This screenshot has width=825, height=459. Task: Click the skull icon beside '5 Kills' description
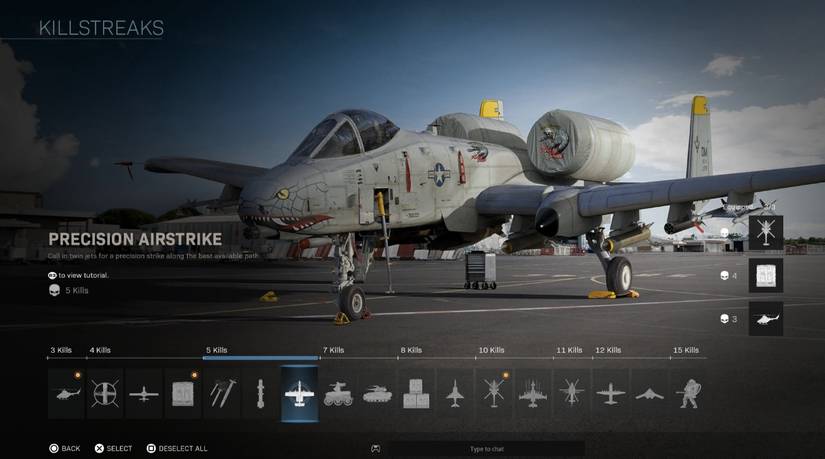[54, 290]
